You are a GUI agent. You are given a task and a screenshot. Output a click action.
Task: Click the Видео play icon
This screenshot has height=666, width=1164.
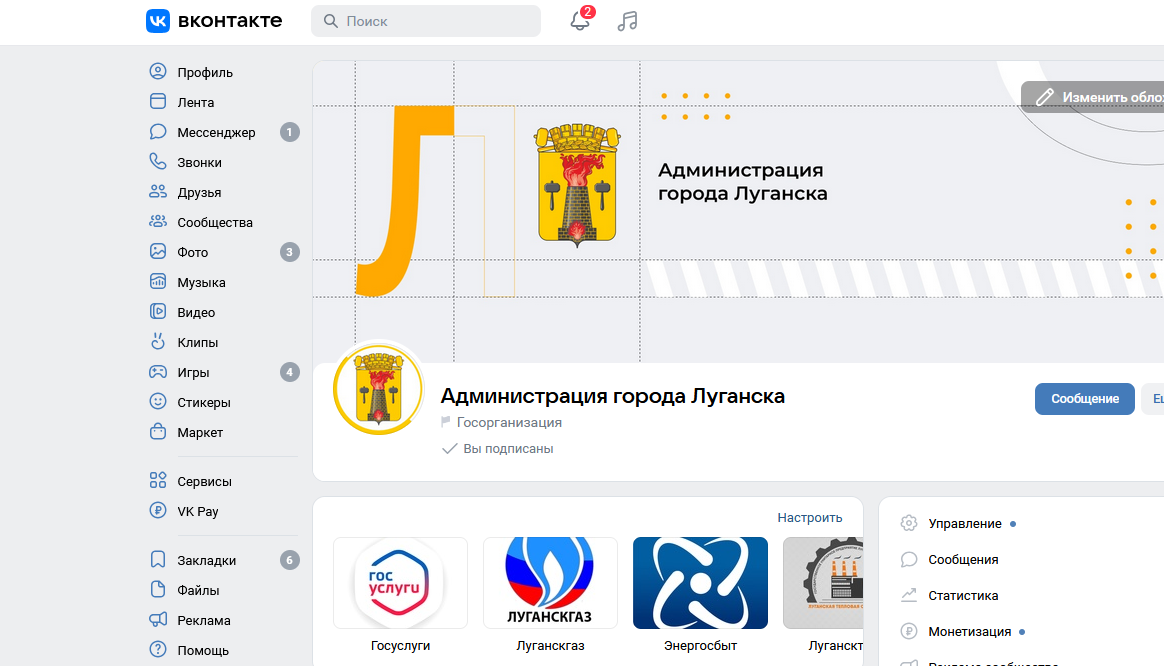158,312
